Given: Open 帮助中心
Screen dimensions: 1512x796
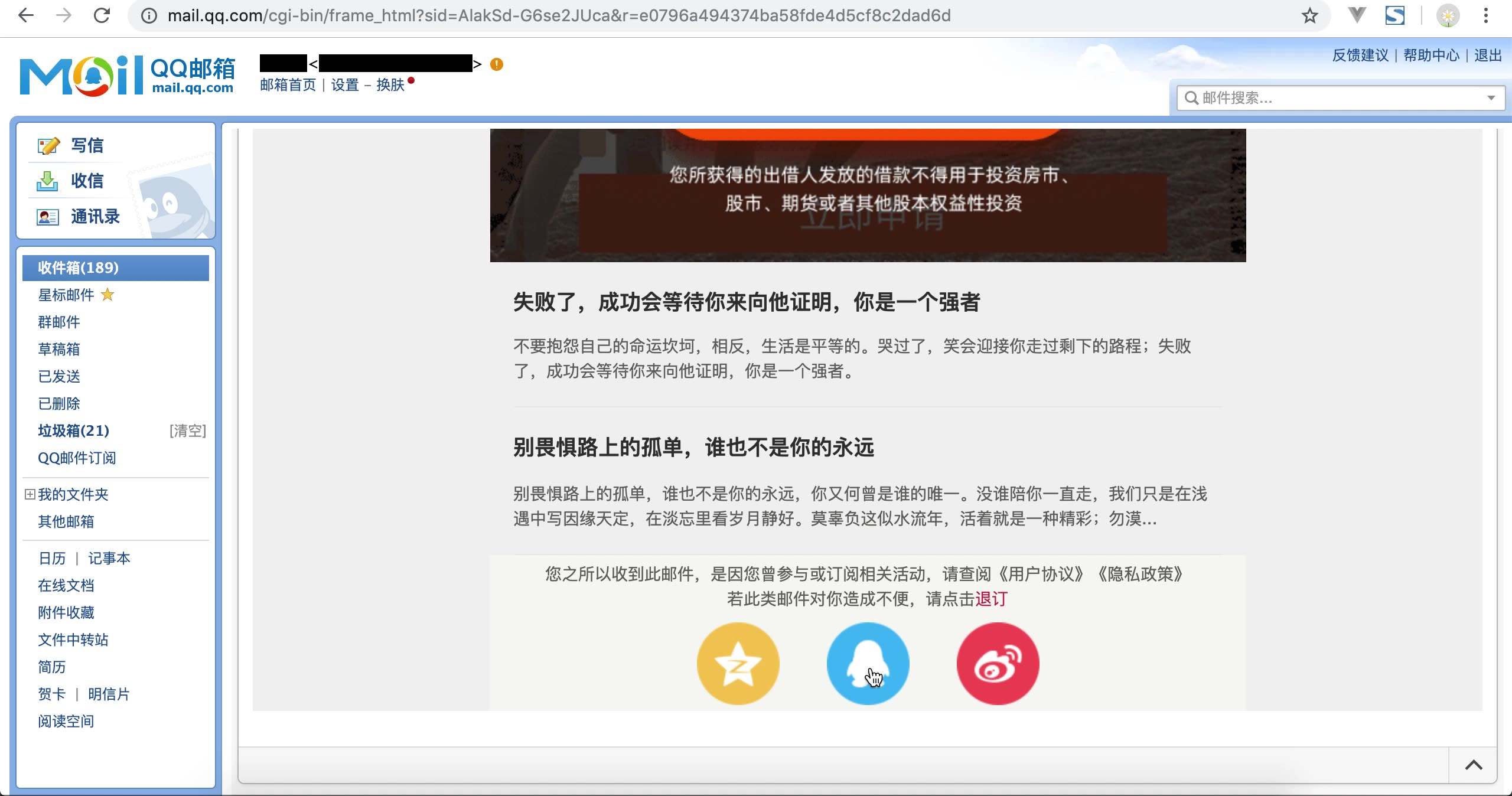Looking at the screenshot, I should click(1431, 56).
